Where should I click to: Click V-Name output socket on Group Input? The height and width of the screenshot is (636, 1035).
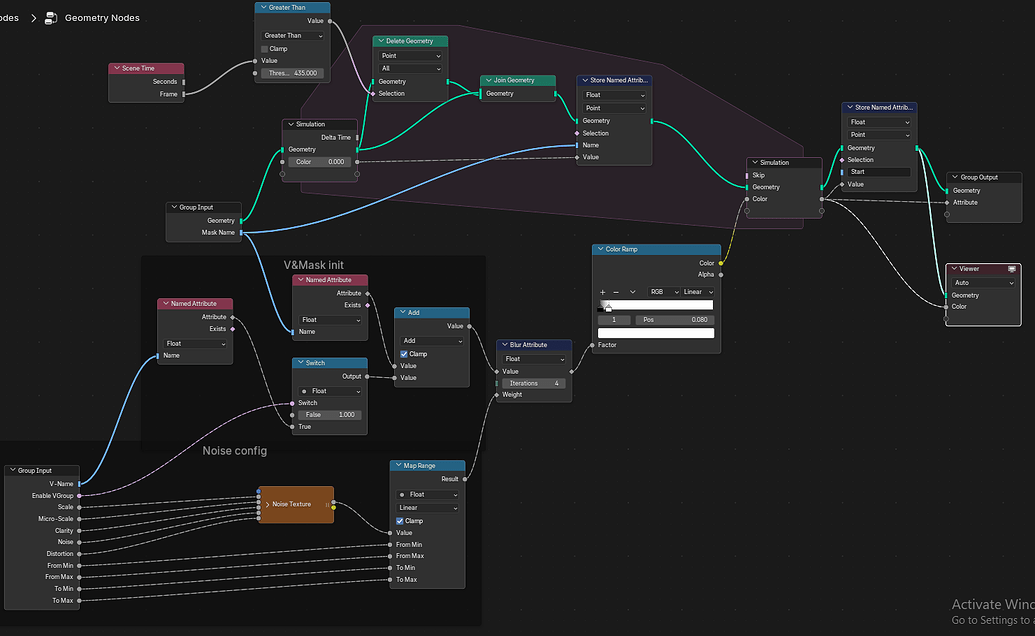coord(79,484)
